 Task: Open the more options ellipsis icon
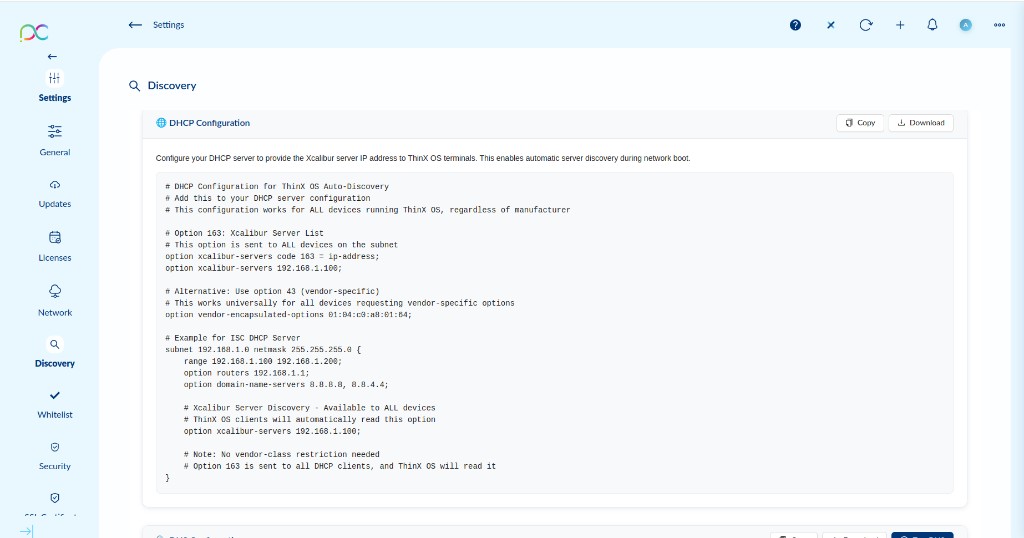click(999, 25)
